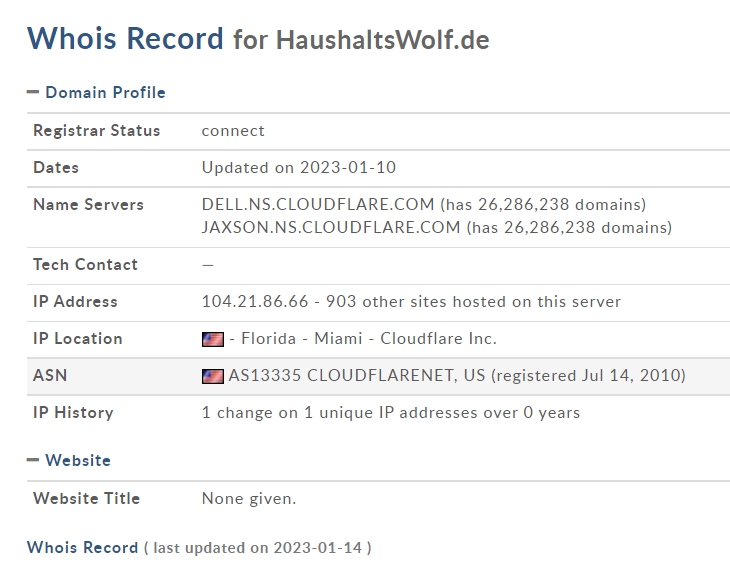The height and width of the screenshot is (564, 730).
Task: Click '903 other sites hosted on this server'
Action: click(x=473, y=301)
